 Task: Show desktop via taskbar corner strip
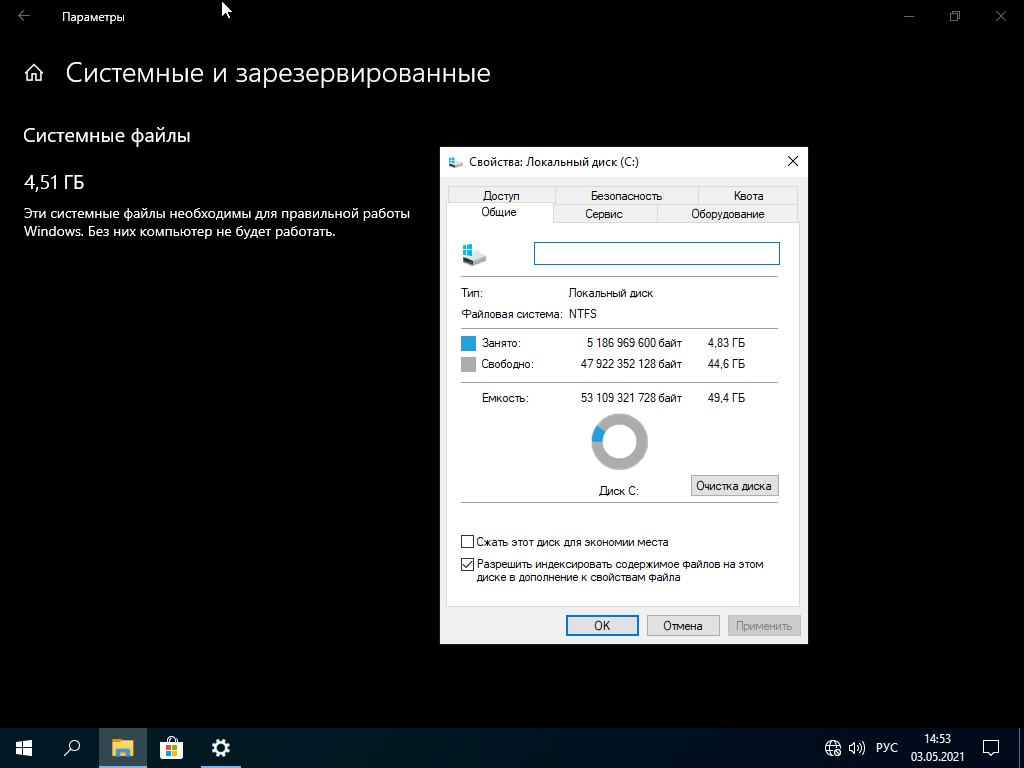point(1021,748)
